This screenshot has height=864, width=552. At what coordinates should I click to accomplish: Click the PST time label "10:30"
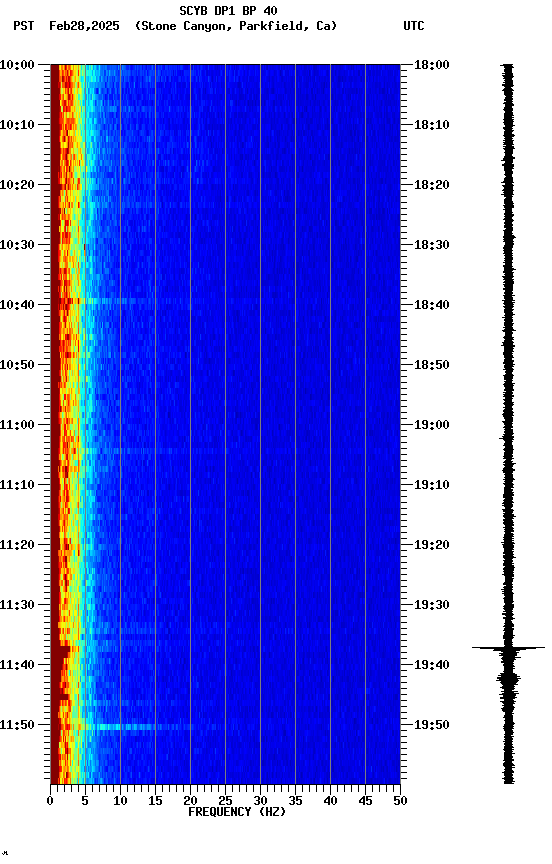pyautogui.click(x=17, y=245)
